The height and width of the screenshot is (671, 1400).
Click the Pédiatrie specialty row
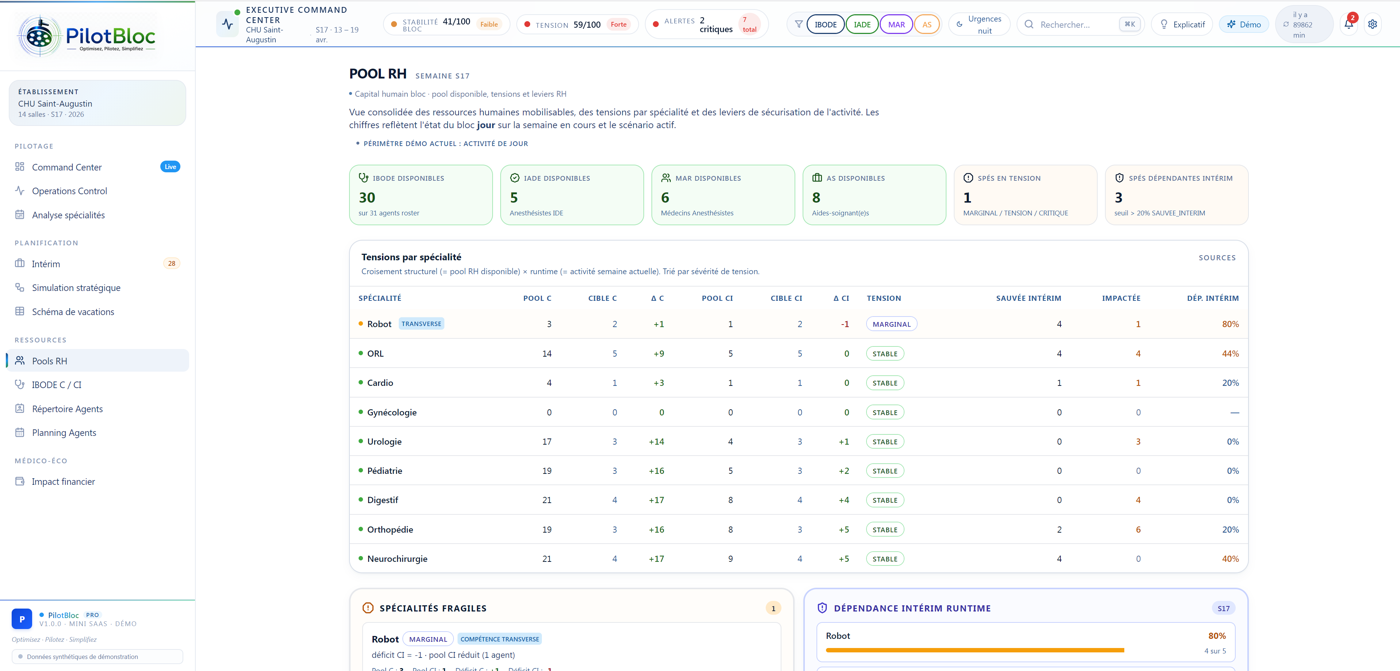798,470
